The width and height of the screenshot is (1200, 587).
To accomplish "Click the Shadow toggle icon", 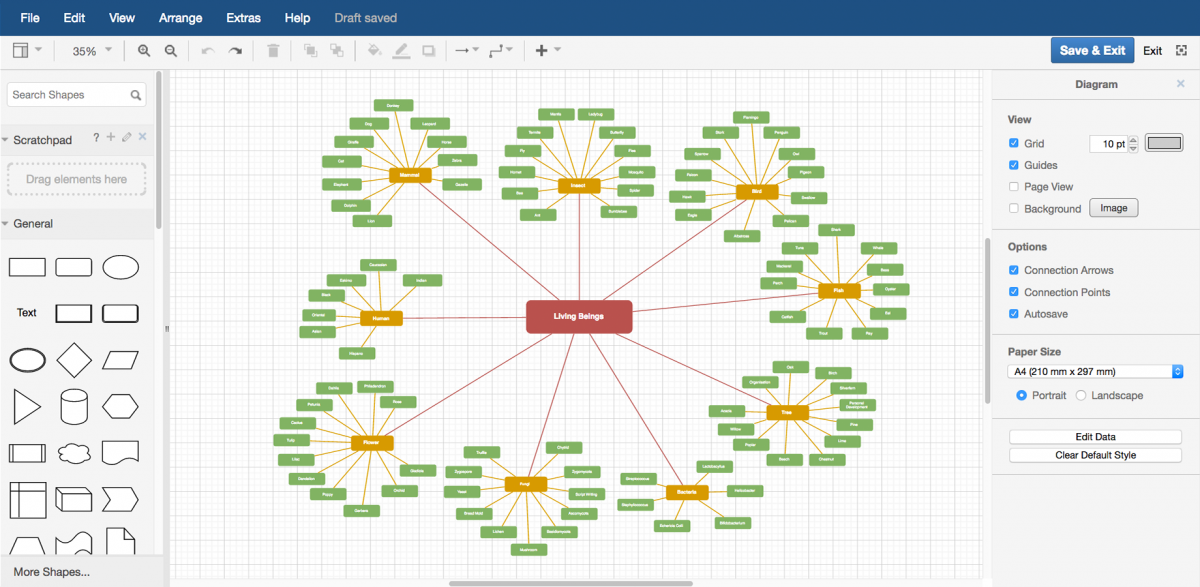I will pyautogui.click(x=430, y=50).
